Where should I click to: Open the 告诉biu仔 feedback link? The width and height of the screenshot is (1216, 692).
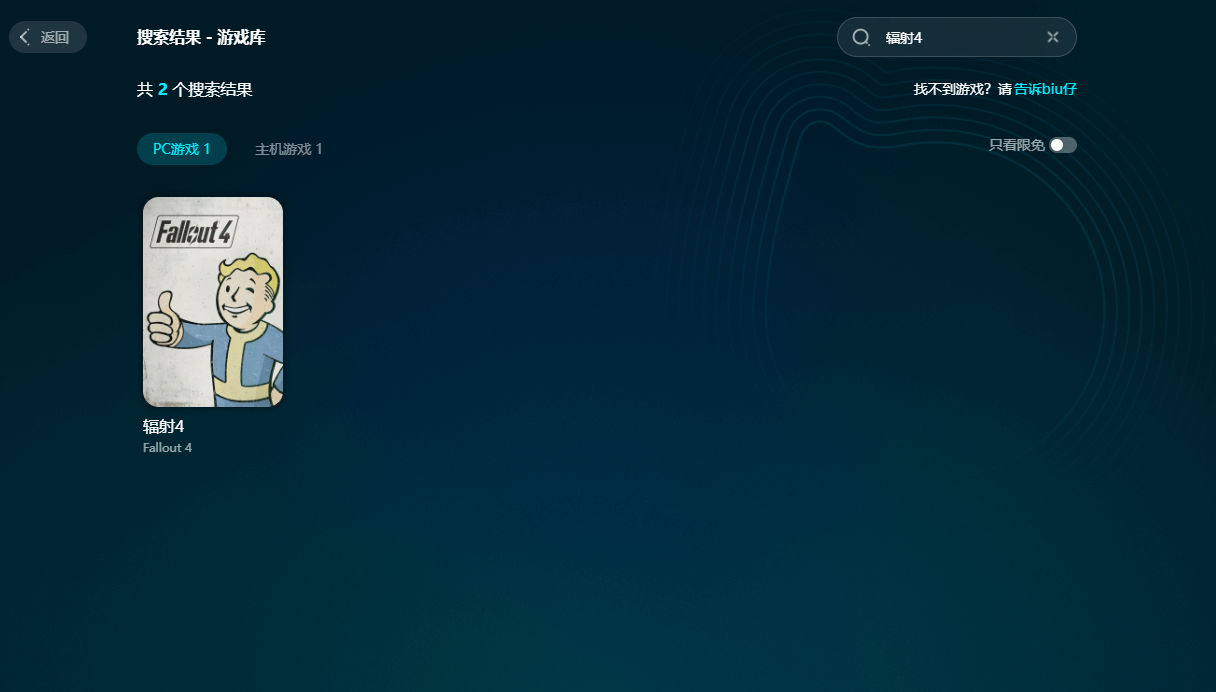click(1045, 89)
